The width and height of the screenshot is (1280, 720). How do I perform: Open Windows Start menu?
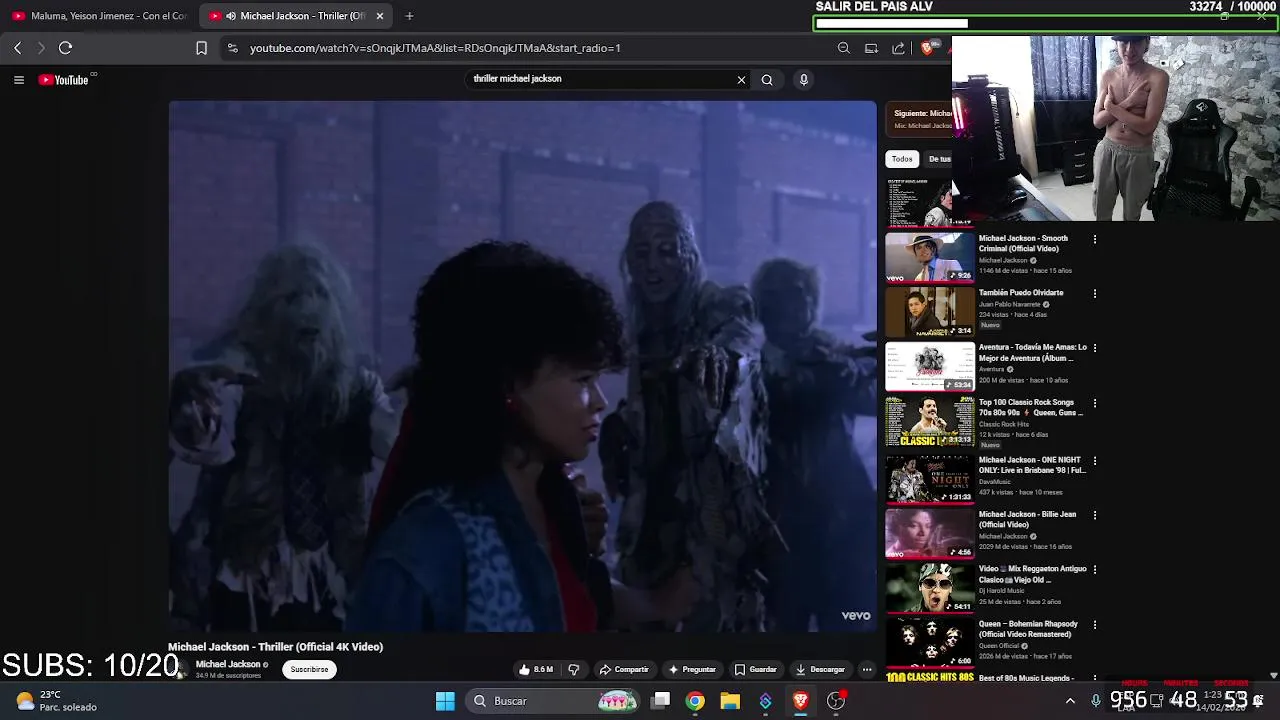(445, 701)
